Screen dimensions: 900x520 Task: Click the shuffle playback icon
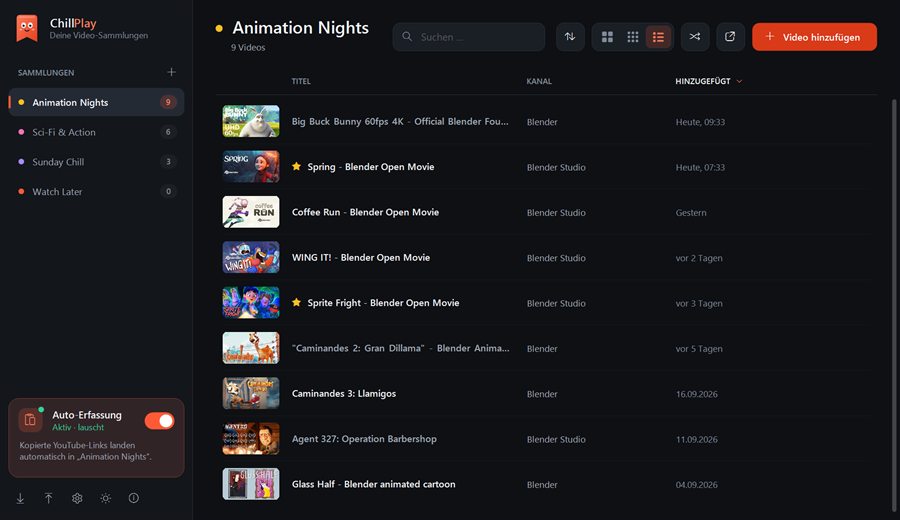coord(695,37)
